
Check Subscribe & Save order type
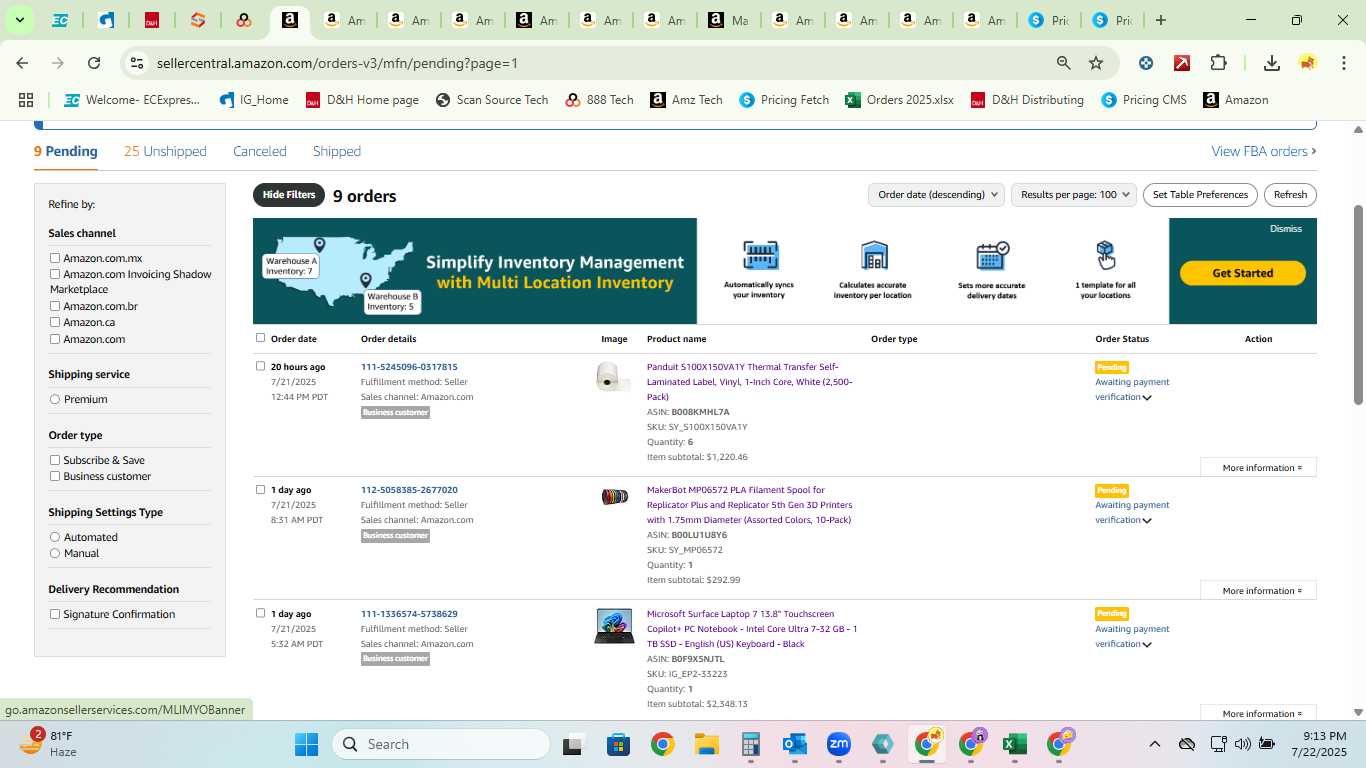pyautogui.click(x=55, y=460)
